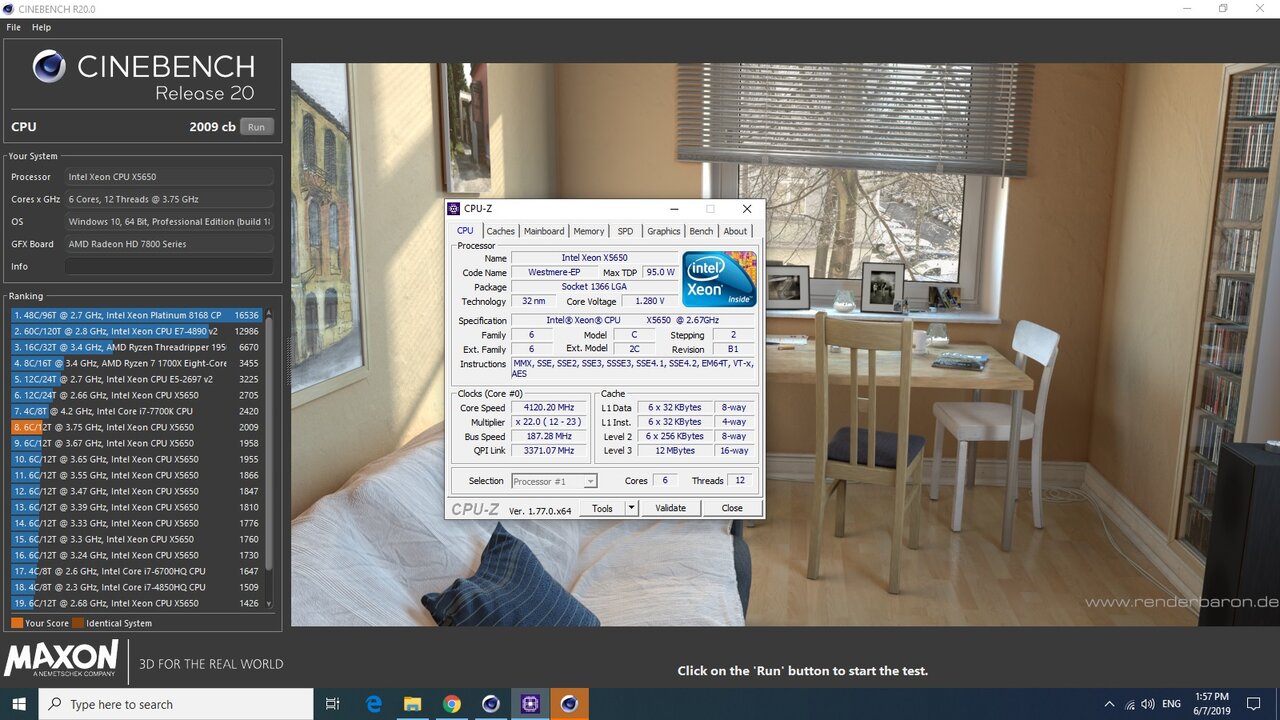The width and height of the screenshot is (1280, 720).
Task: Open the Action Center notifications icon
Action: tap(1253, 704)
